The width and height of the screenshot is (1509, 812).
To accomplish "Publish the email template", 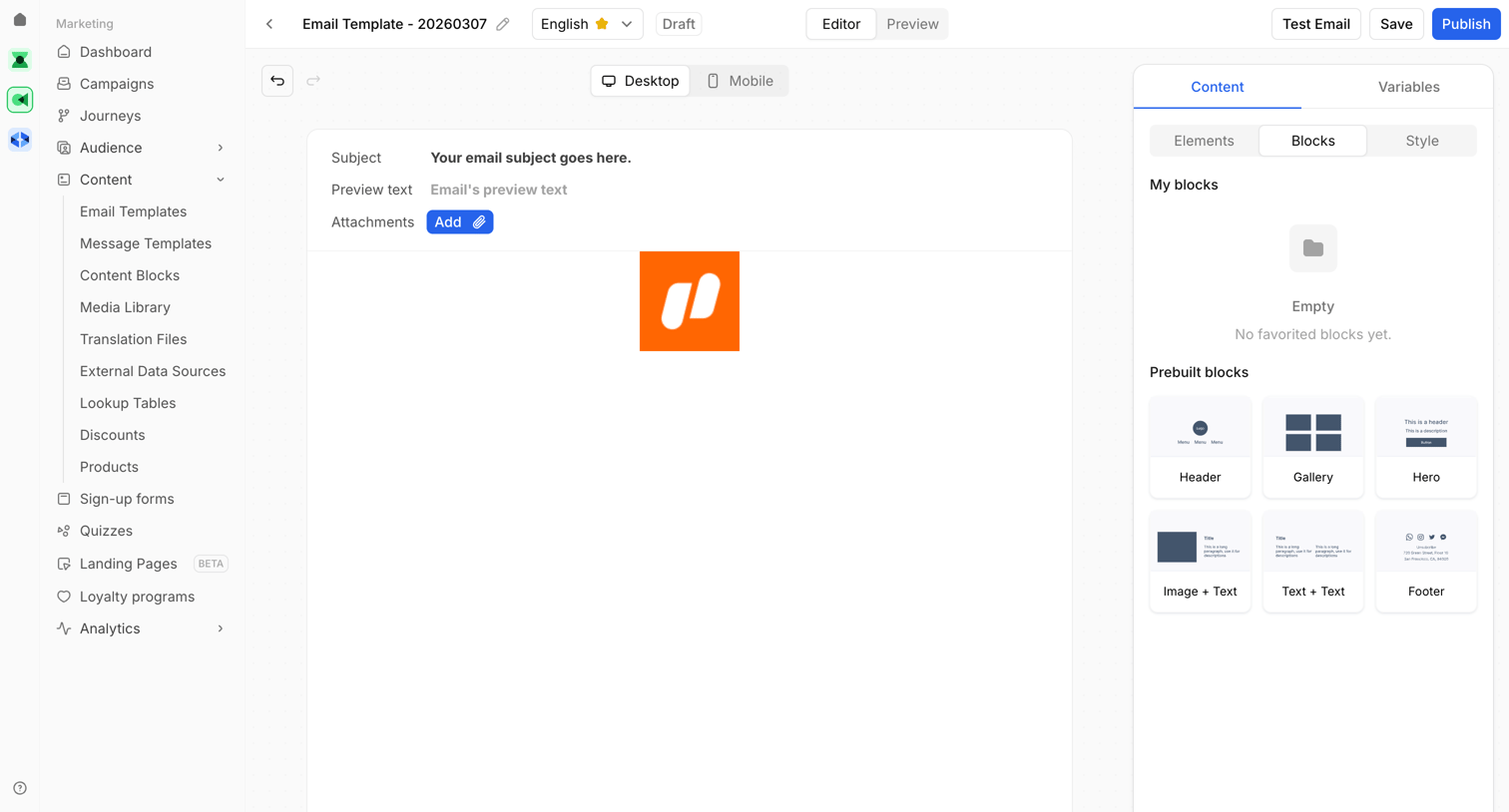I will tap(1465, 24).
